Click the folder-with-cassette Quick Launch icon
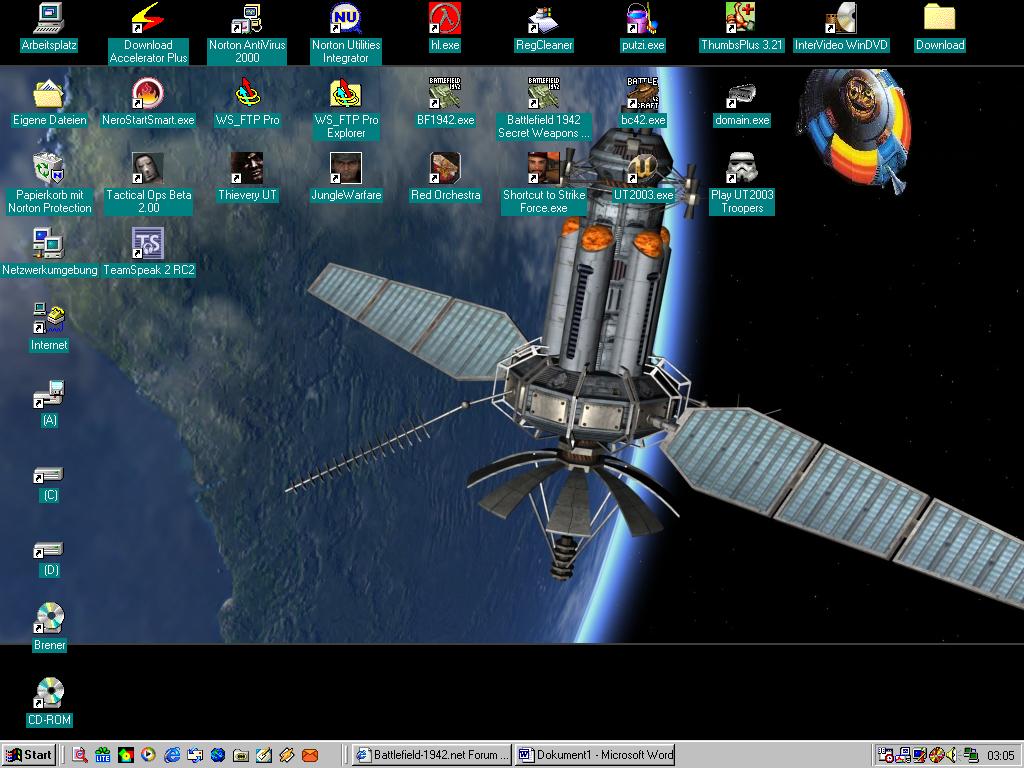The width and height of the screenshot is (1024, 768). click(x=240, y=755)
